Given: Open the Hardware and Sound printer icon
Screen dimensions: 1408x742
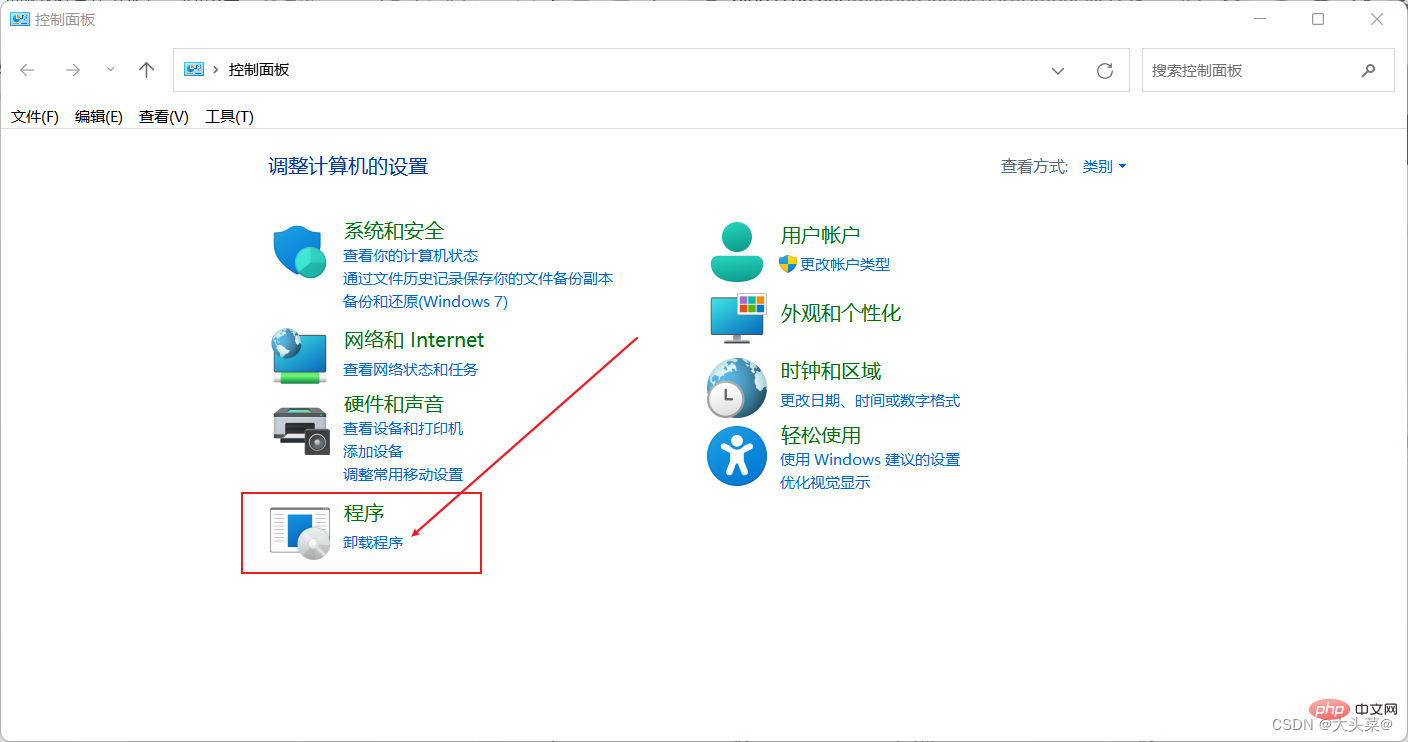Looking at the screenshot, I should pyautogui.click(x=301, y=431).
